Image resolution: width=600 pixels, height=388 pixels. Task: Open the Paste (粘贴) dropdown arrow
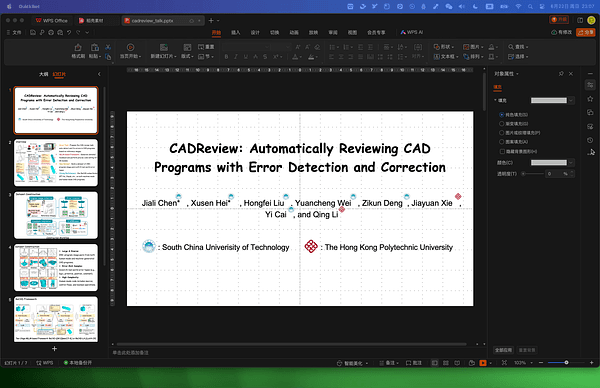100,57
